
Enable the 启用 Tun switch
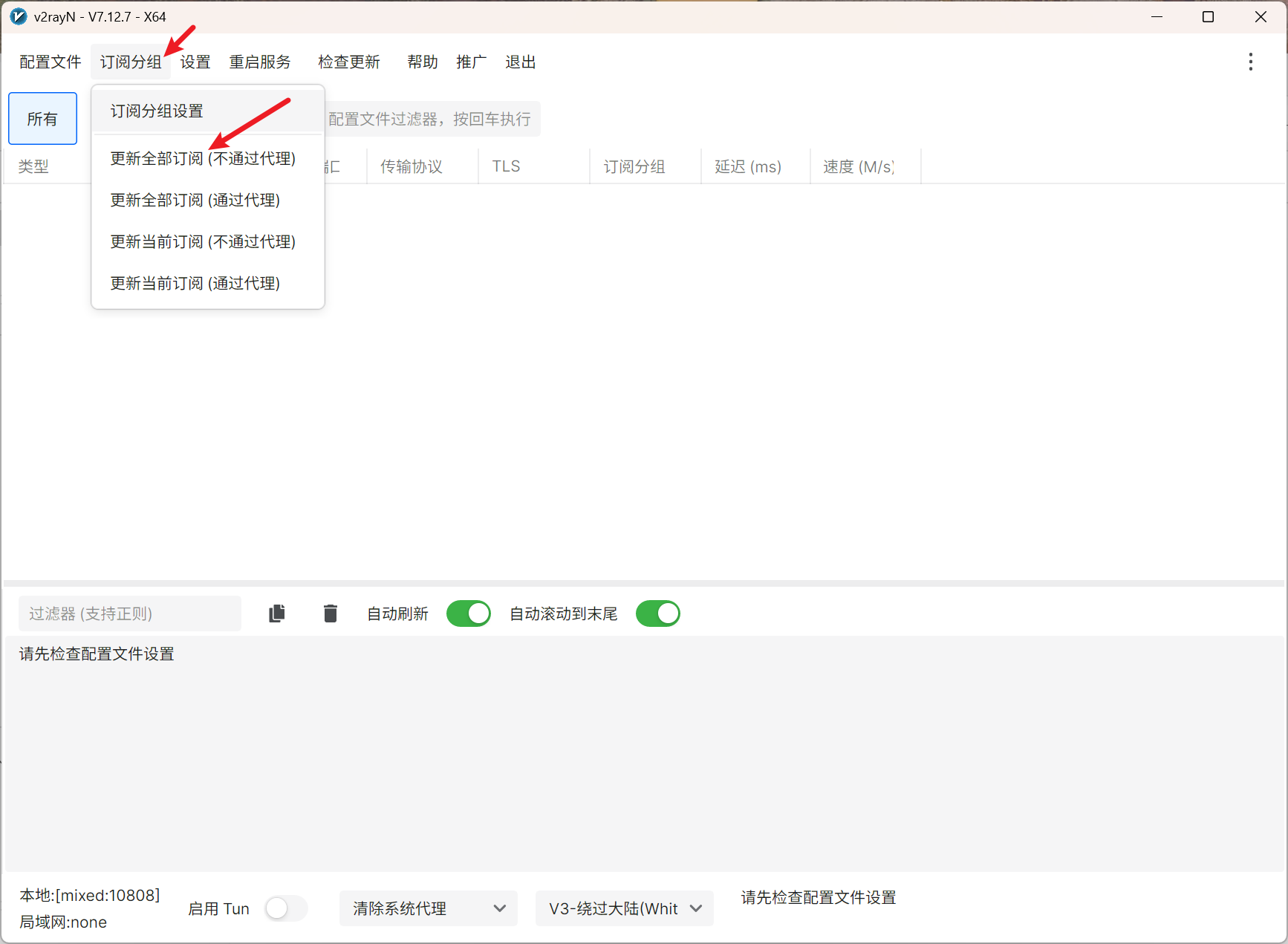[286, 908]
